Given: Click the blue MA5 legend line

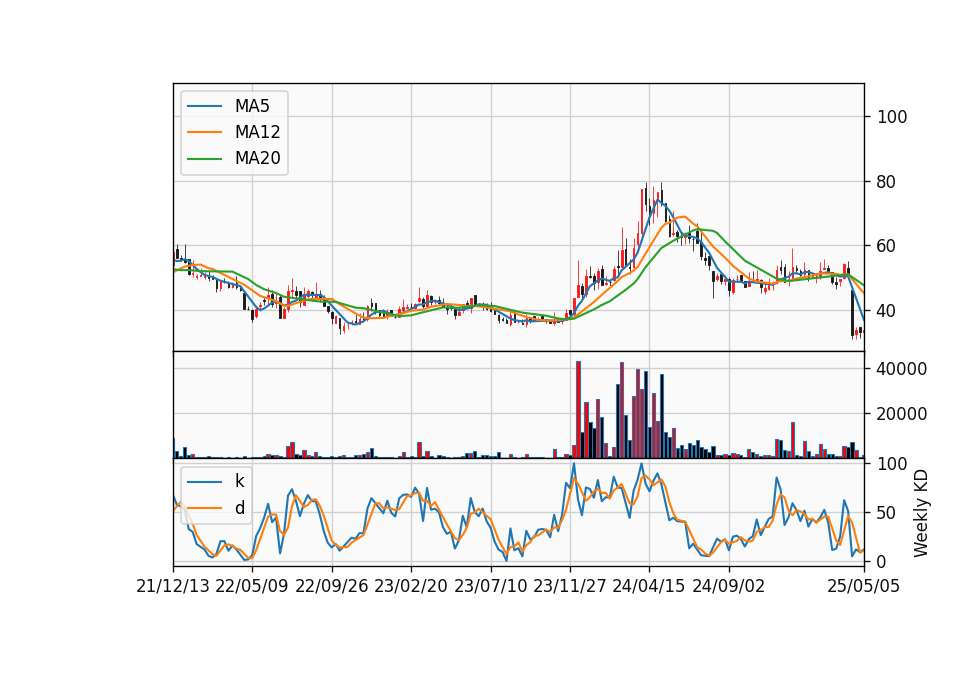Looking at the screenshot, I should [x=204, y=106].
